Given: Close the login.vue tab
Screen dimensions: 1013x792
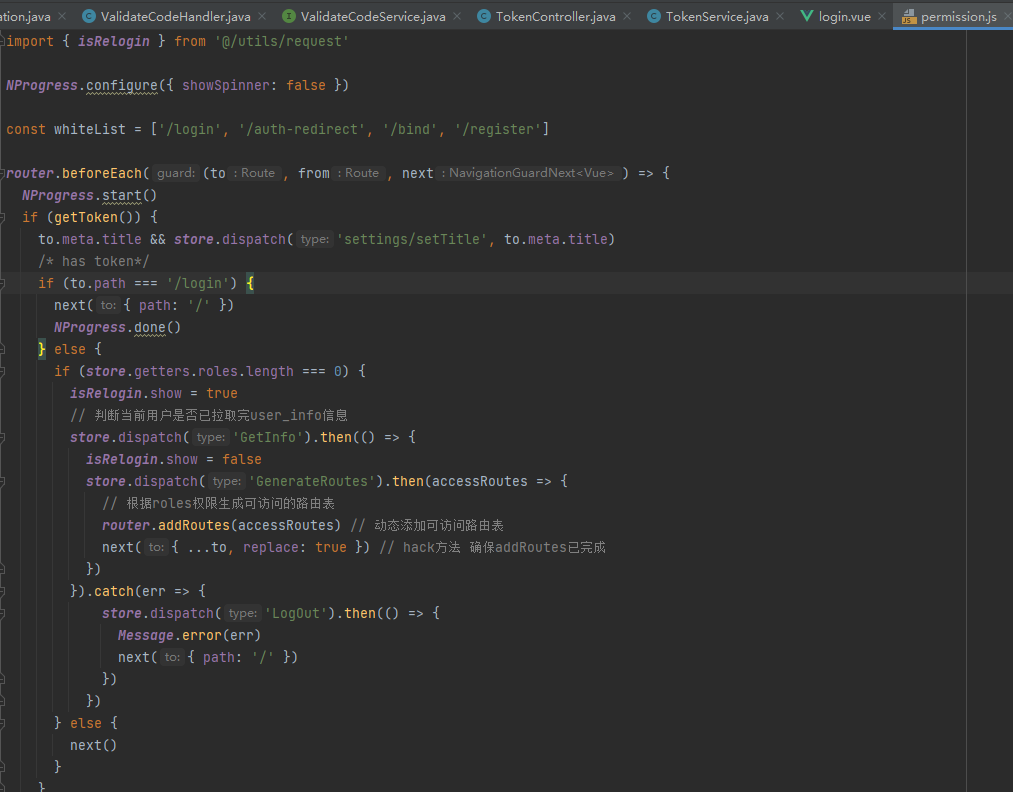Looking at the screenshot, I should [x=882, y=16].
